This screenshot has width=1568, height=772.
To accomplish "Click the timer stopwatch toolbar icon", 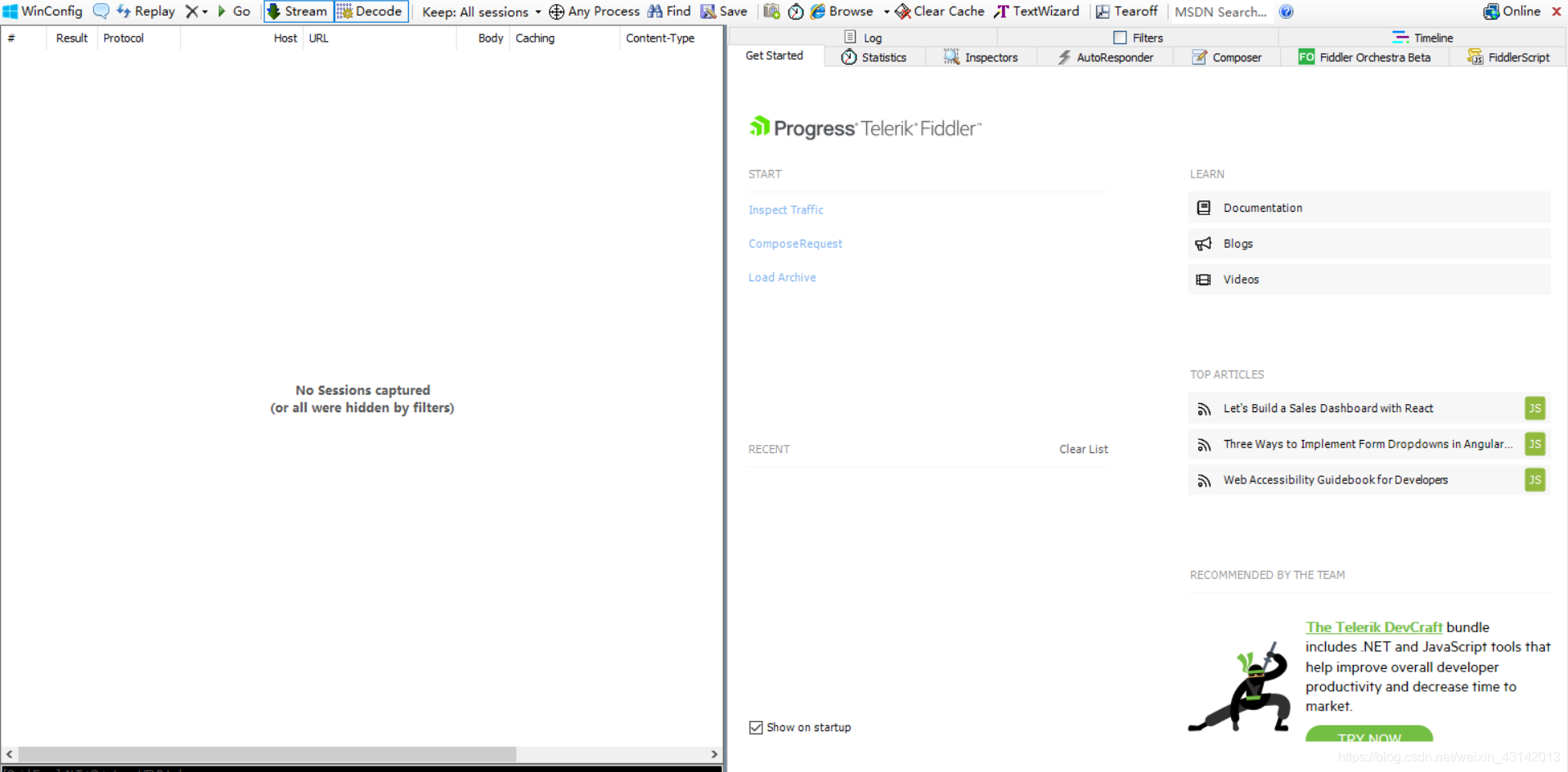I will [x=795, y=11].
